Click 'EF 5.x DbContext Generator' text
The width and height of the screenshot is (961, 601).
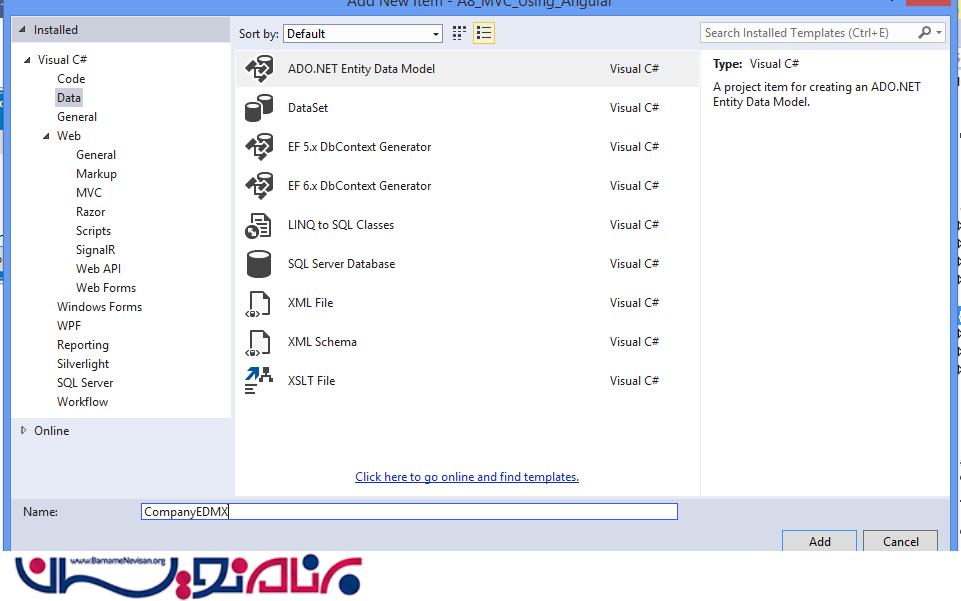click(x=360, y=147)
